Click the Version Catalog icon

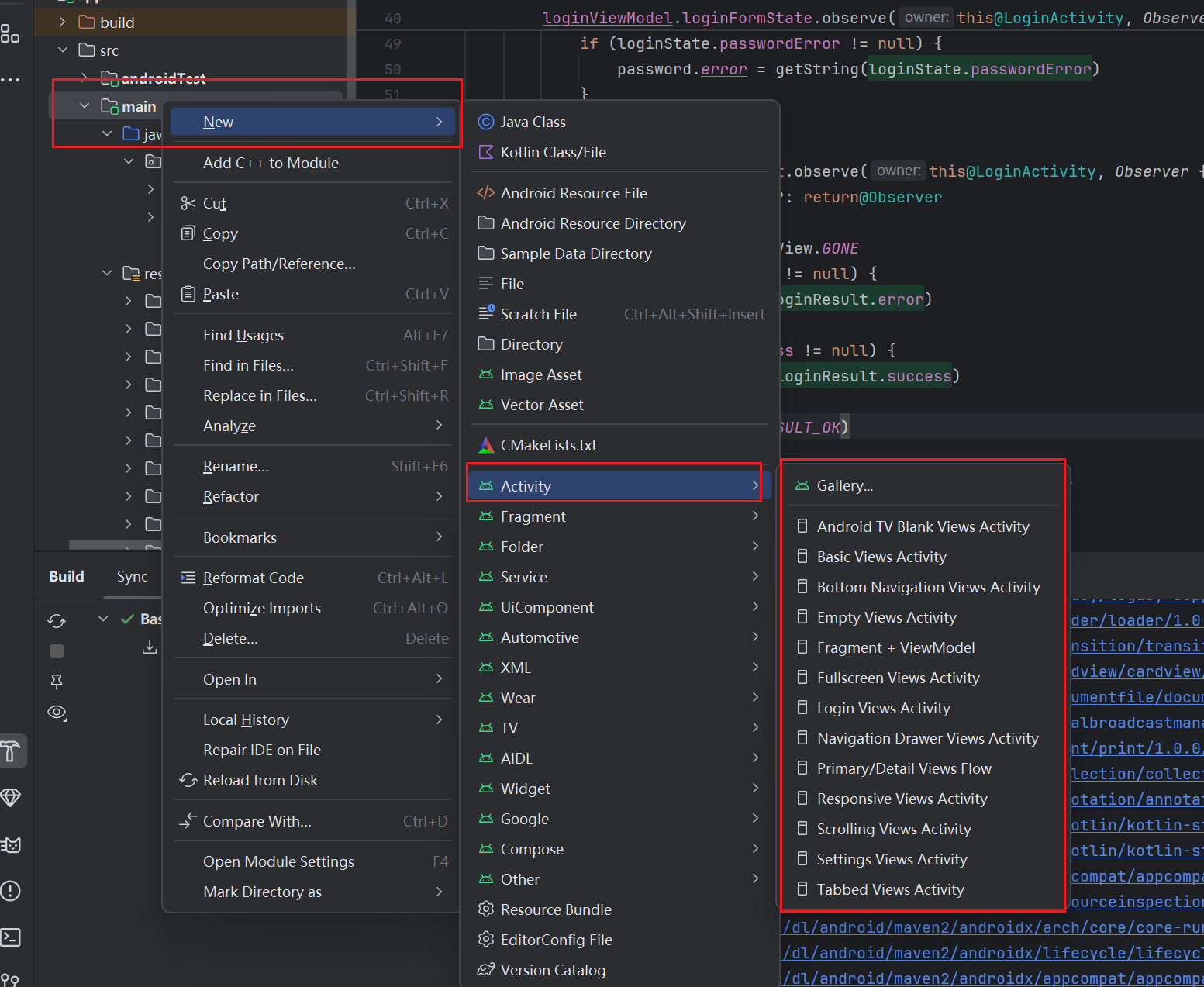tap(486, 969)
